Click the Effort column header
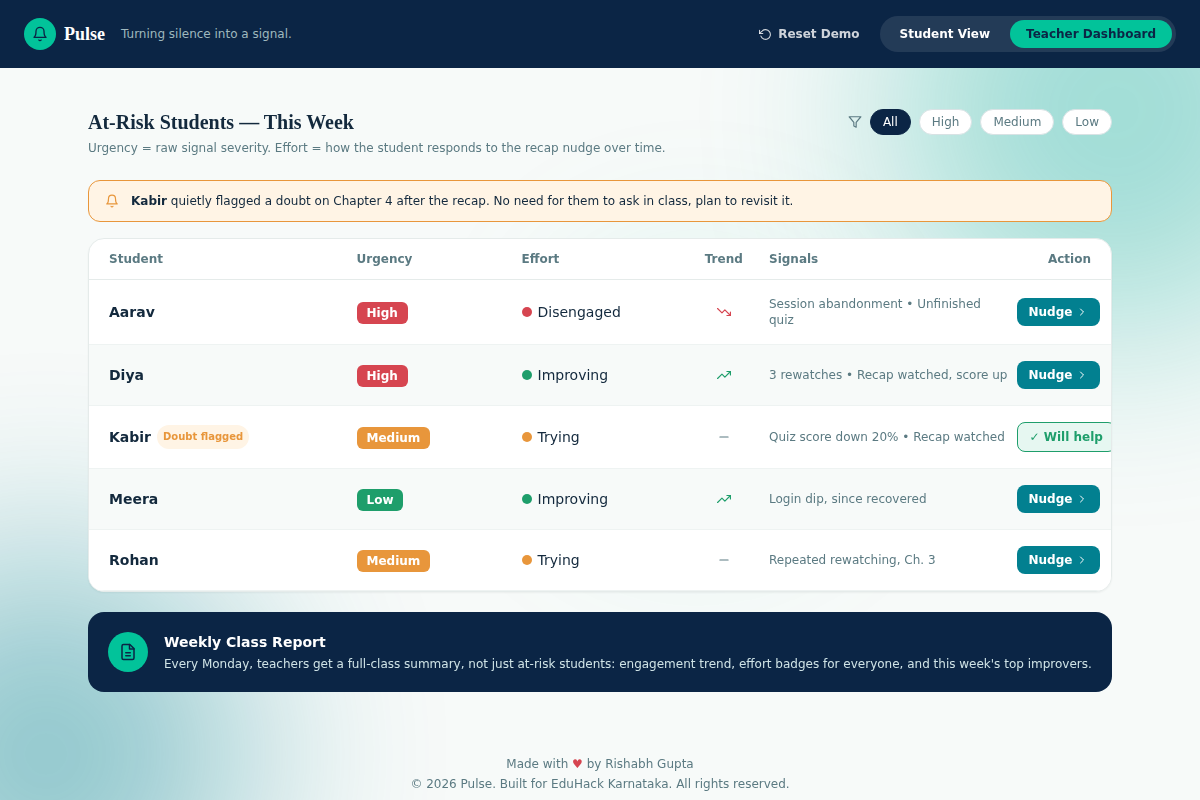This screenshot has height=800, width=1200. pos(540,259)
